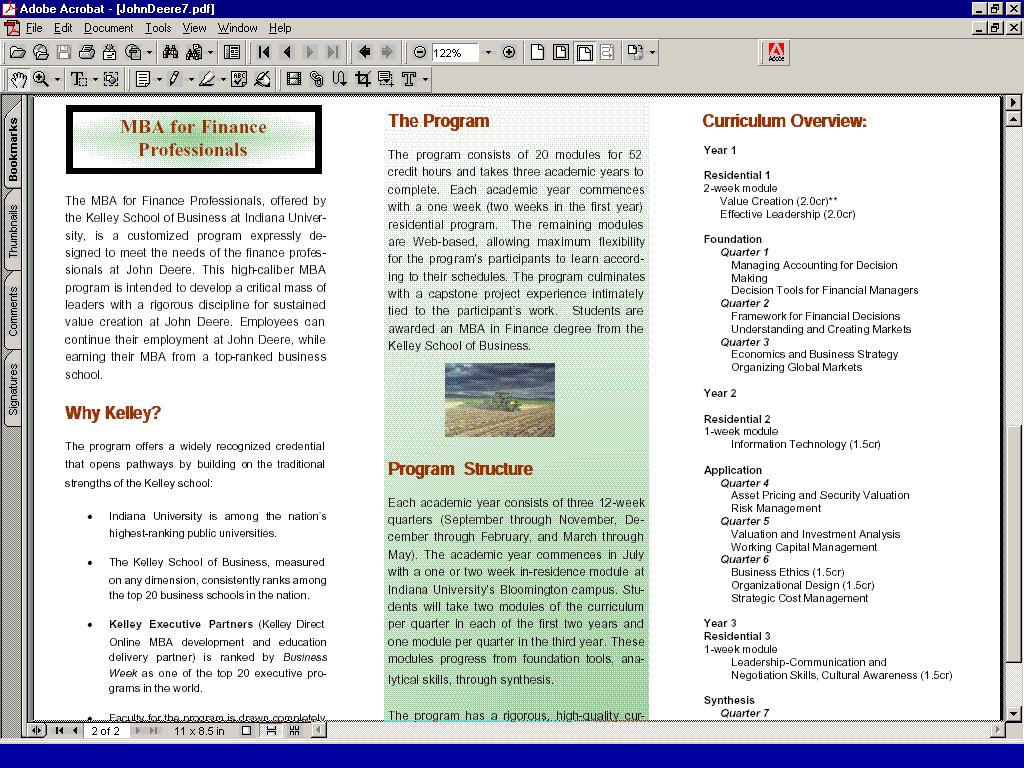Click the Save disk icon
1024x768 pixels.
pyautogui.click(x=63, y=52)
